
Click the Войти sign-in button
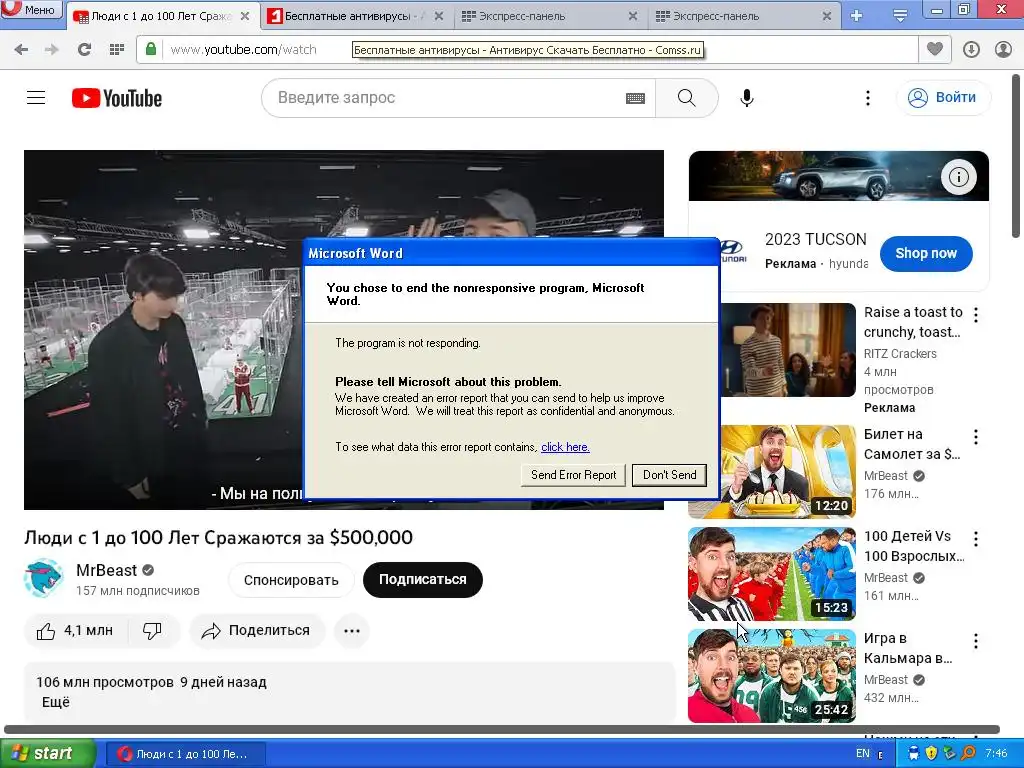tap(944, 98)
